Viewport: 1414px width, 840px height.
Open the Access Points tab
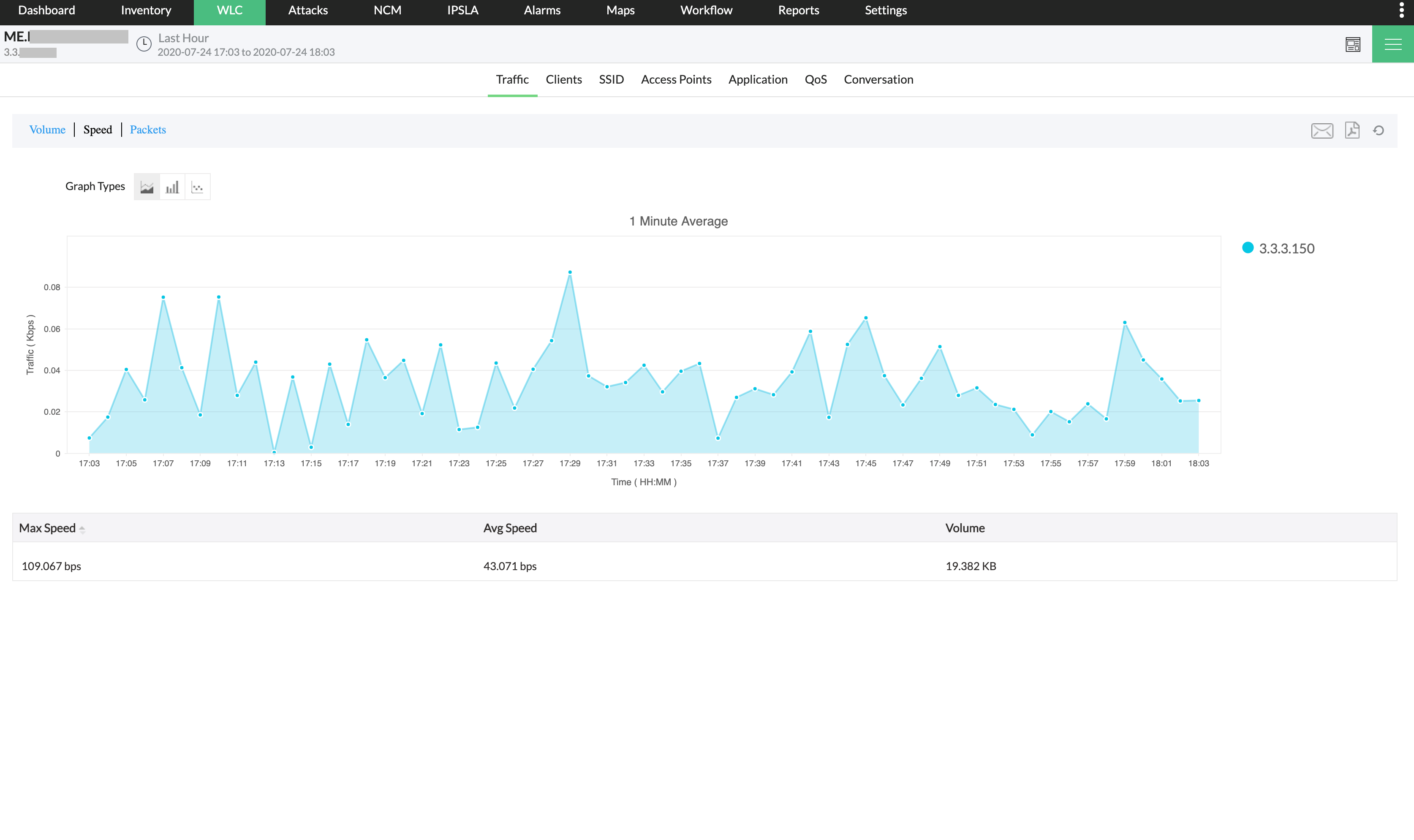pyautogui.click(x=676, y=79)
